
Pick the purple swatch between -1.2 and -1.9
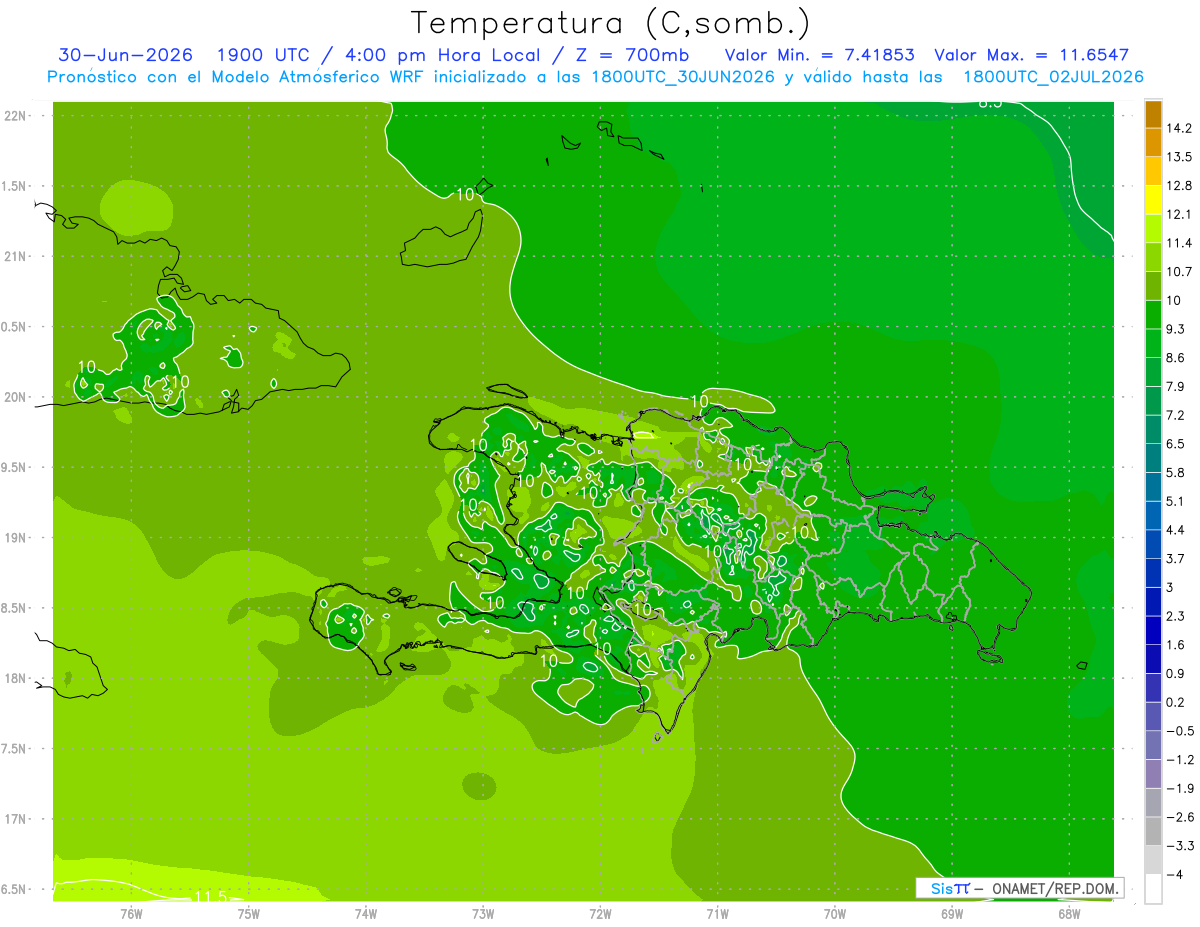coord(1152,774)
